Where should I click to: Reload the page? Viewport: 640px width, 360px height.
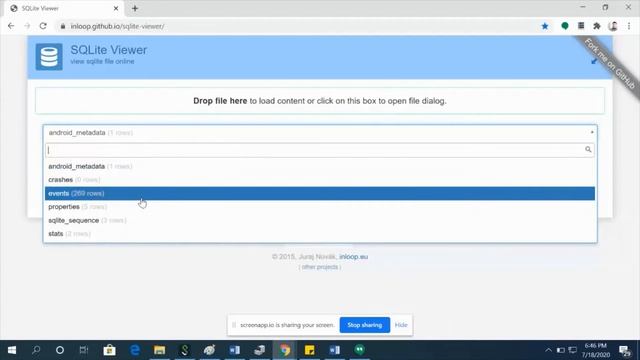pyautogui.click(x=43, y=26)
